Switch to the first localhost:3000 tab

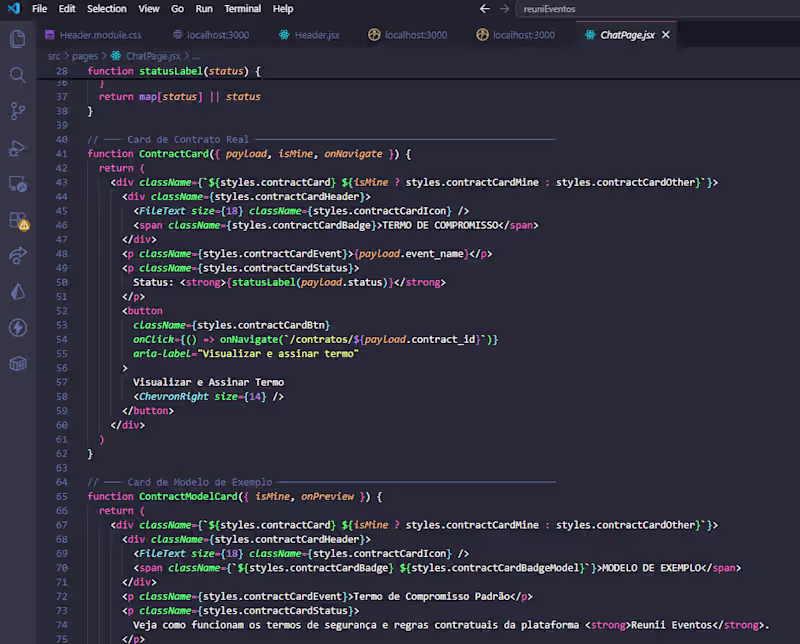pyautogui.click(x=211, y=35)
